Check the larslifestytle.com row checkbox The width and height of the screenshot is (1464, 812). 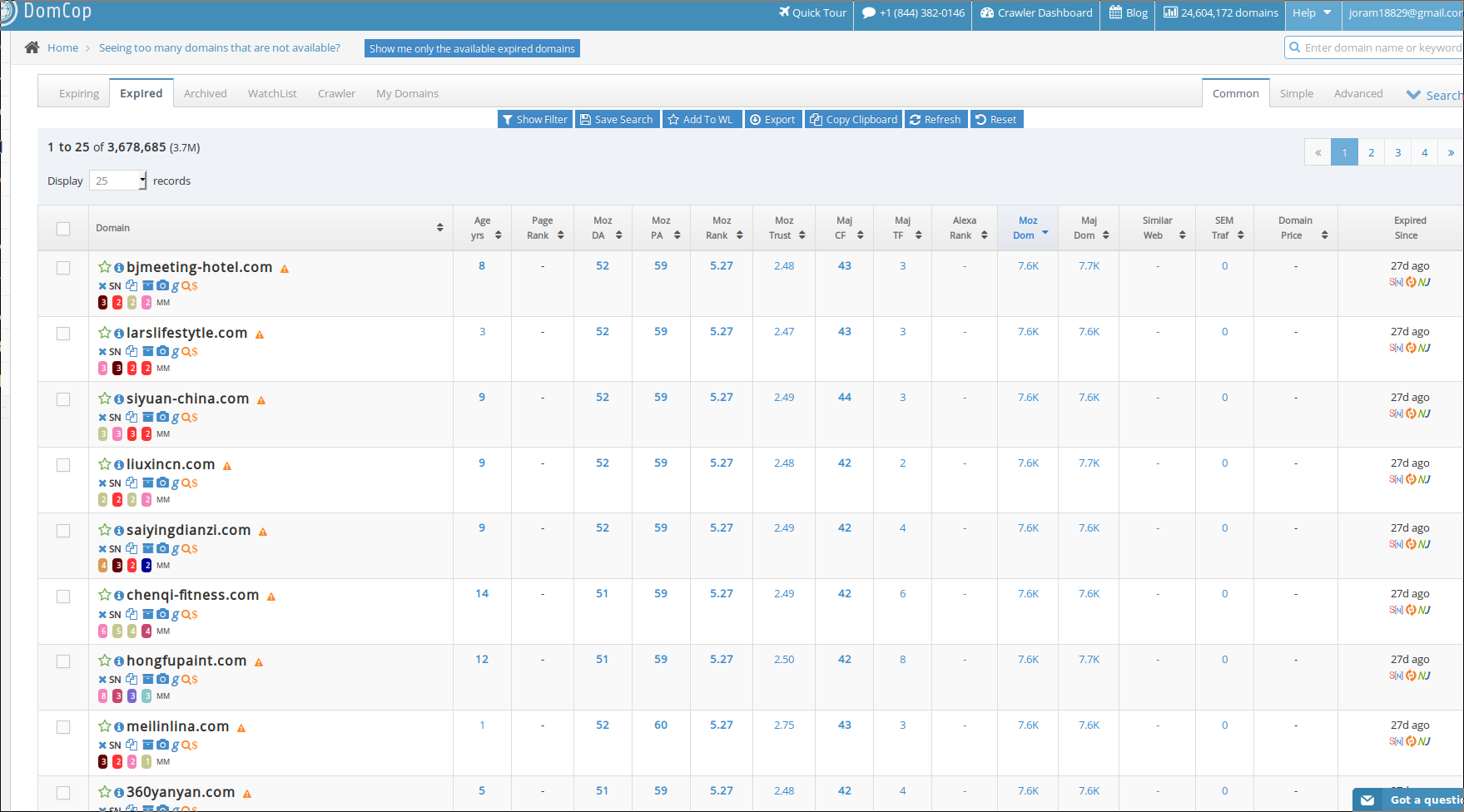pyautogui.click(x=63, y=334)
